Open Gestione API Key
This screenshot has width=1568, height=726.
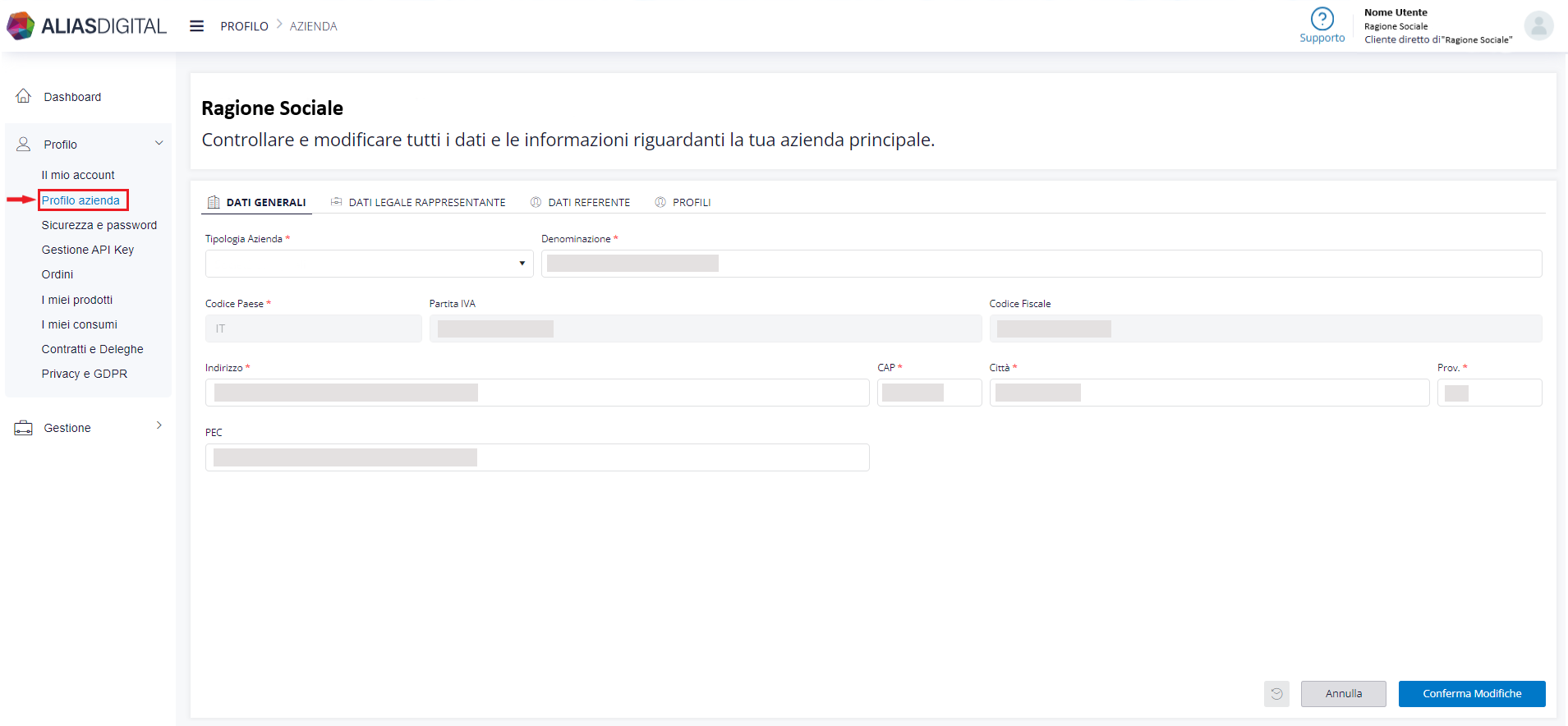pyautogui.click(x=88, y=250)
